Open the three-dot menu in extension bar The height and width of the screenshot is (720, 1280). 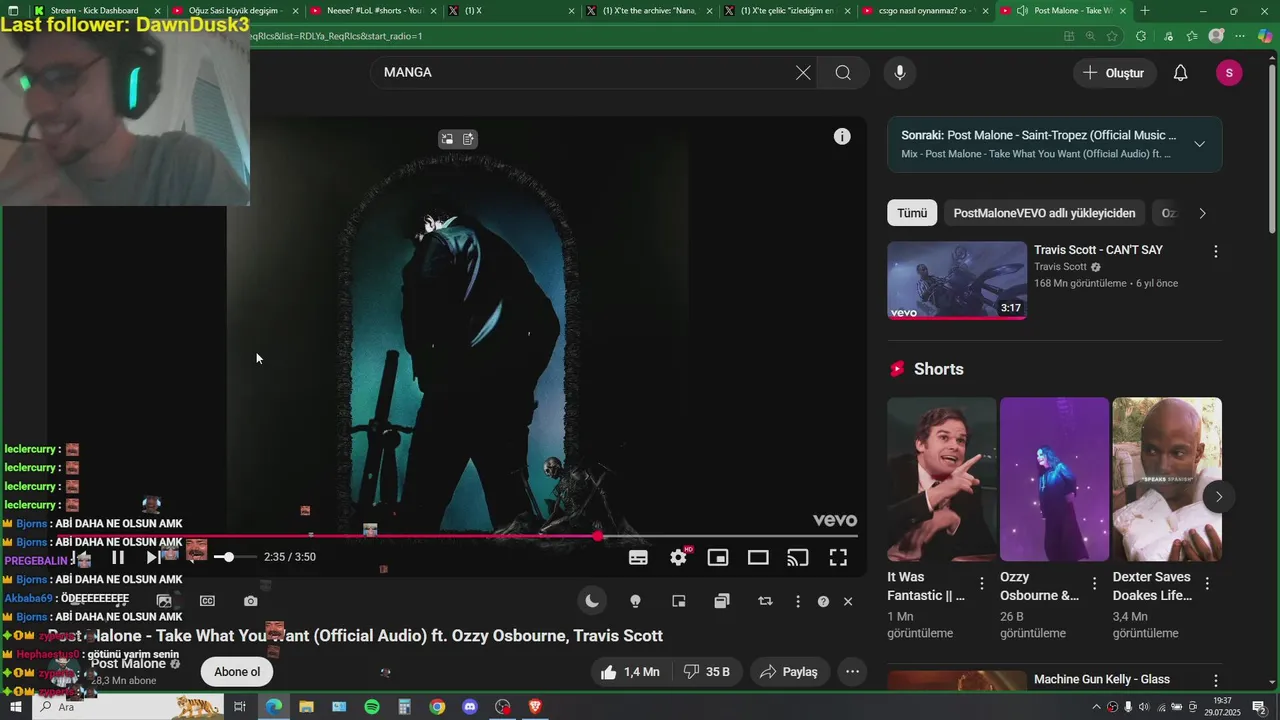[x=797, y=601]
